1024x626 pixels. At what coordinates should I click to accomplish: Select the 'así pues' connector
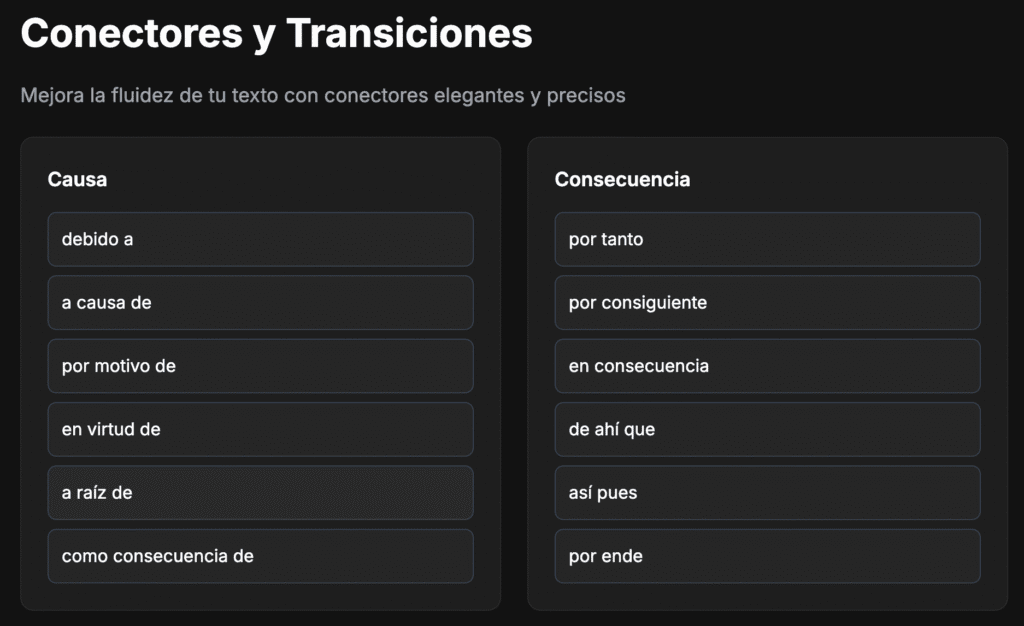[x=767, y=492]
